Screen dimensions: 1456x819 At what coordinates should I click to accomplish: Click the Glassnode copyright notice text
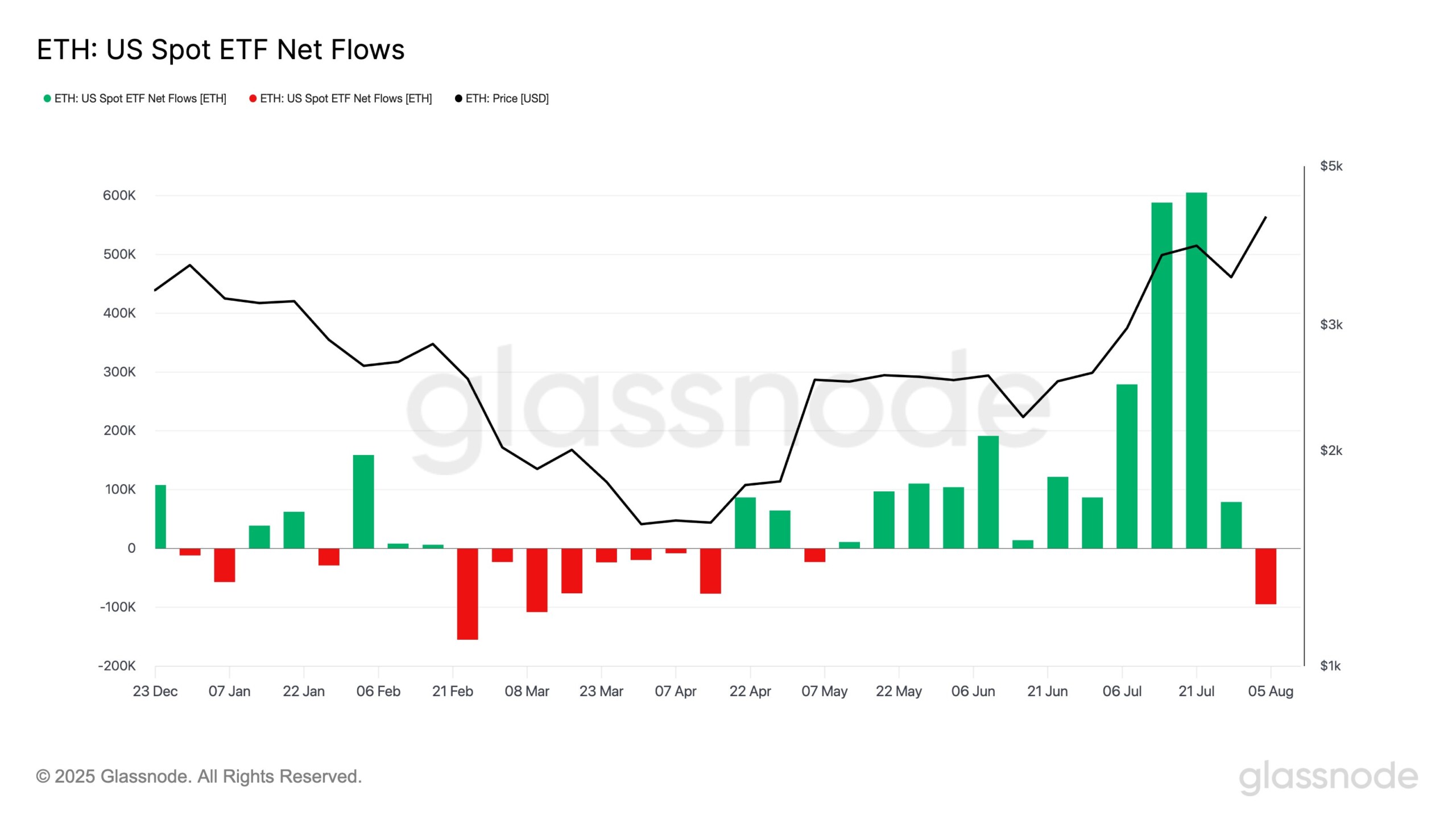pyautogui.click(x=198, y=776)
